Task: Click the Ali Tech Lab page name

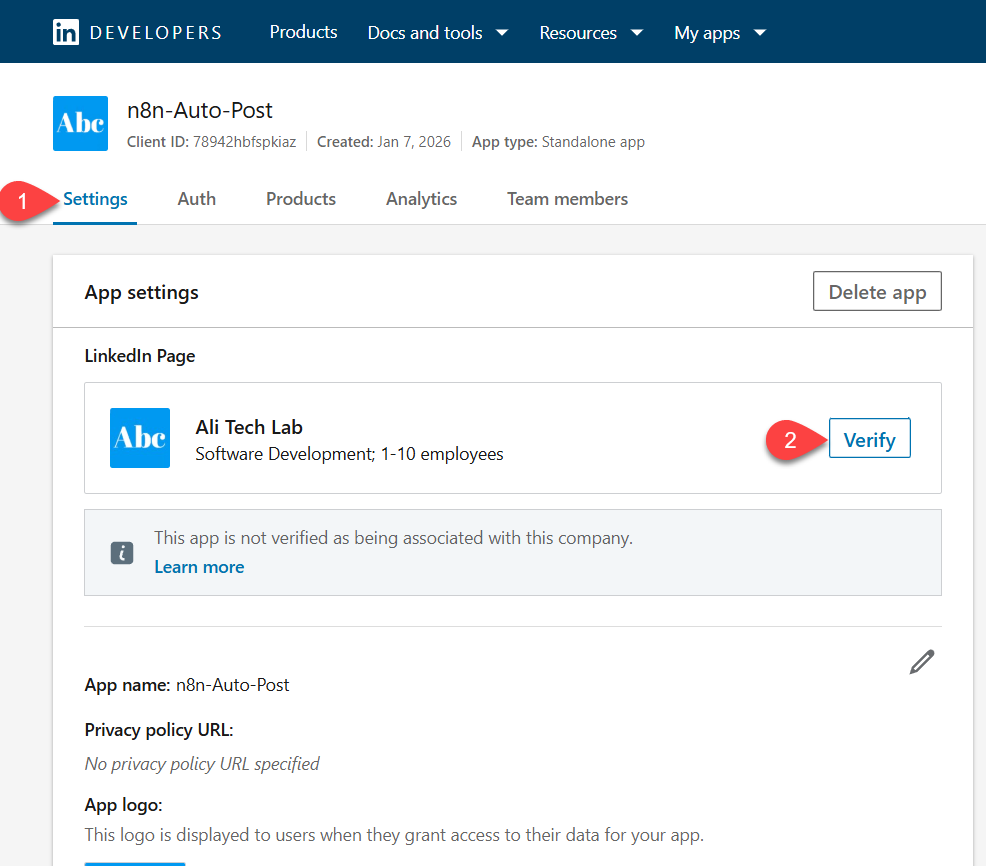Action: click(x=248, y=427)
